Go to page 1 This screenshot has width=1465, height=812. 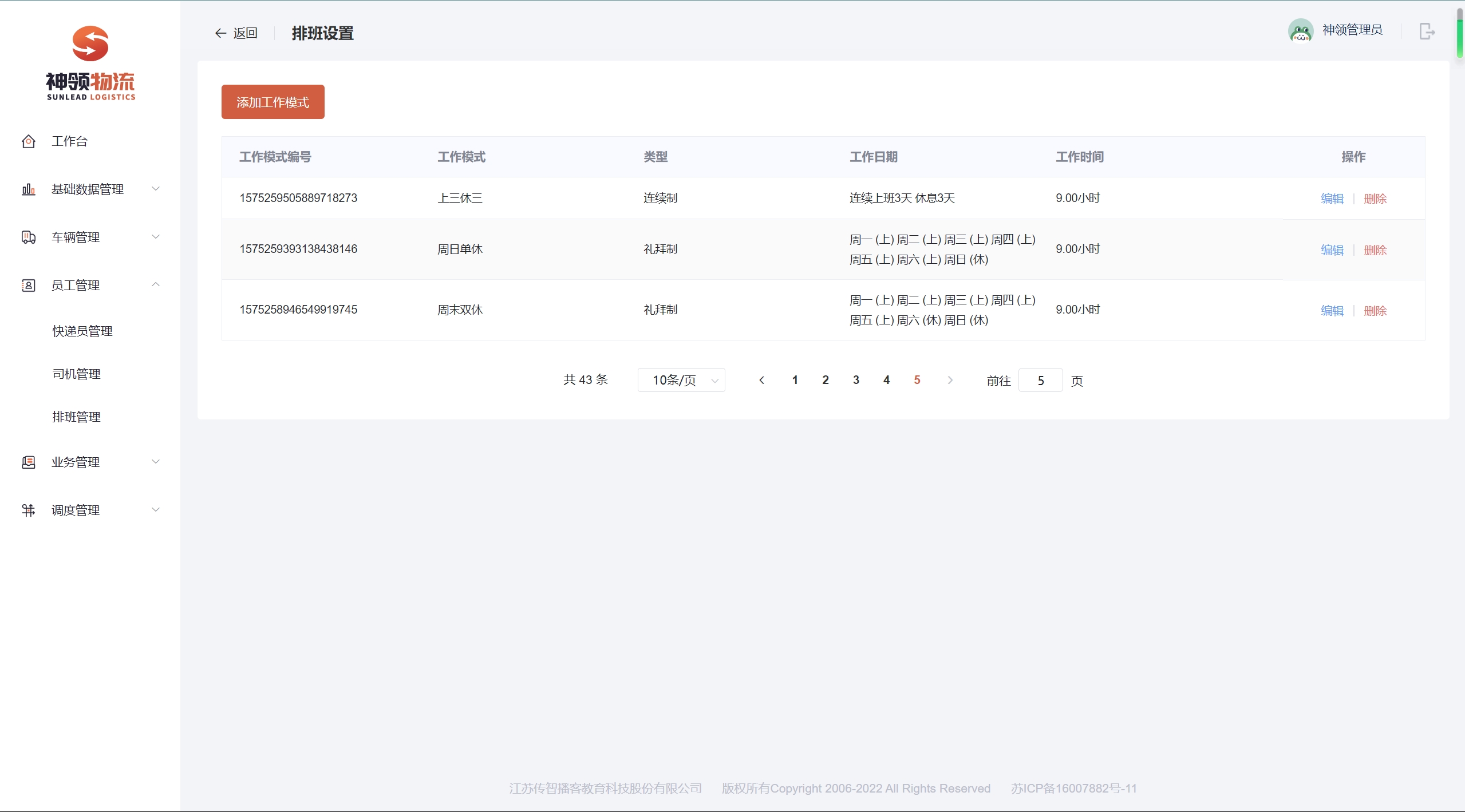pos(795,380)
